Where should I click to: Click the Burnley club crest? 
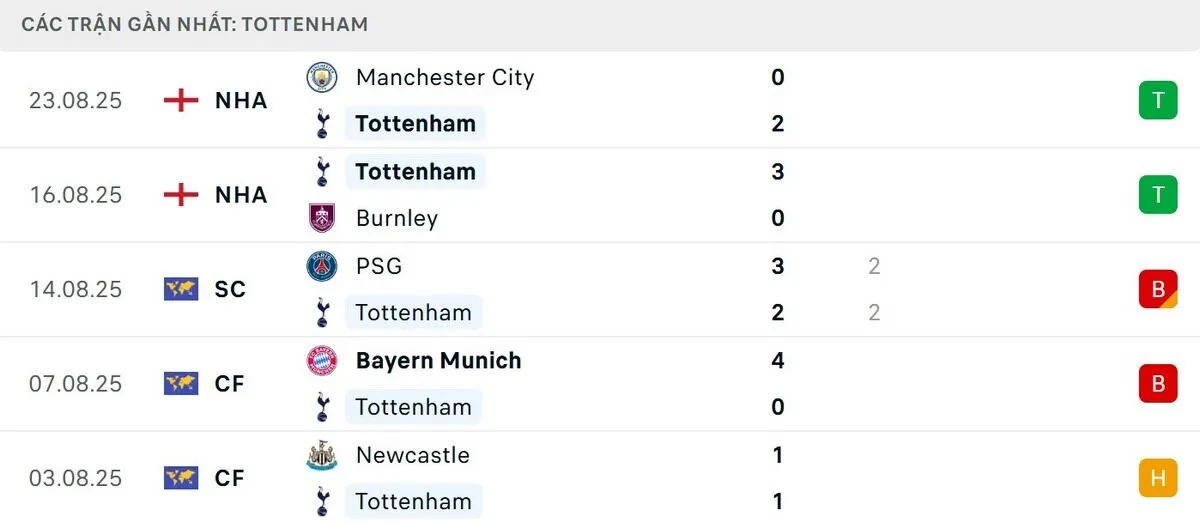[322, 218]
